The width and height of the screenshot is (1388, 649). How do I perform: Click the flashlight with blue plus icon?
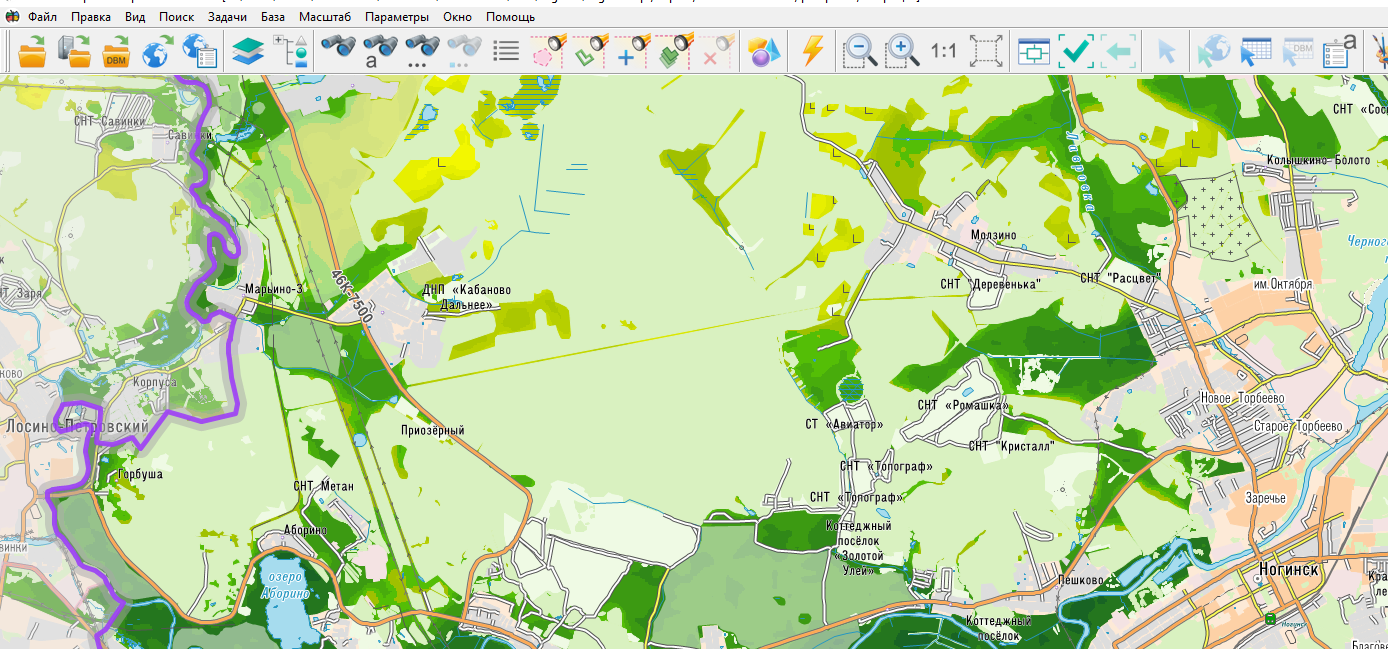(632, 51)
